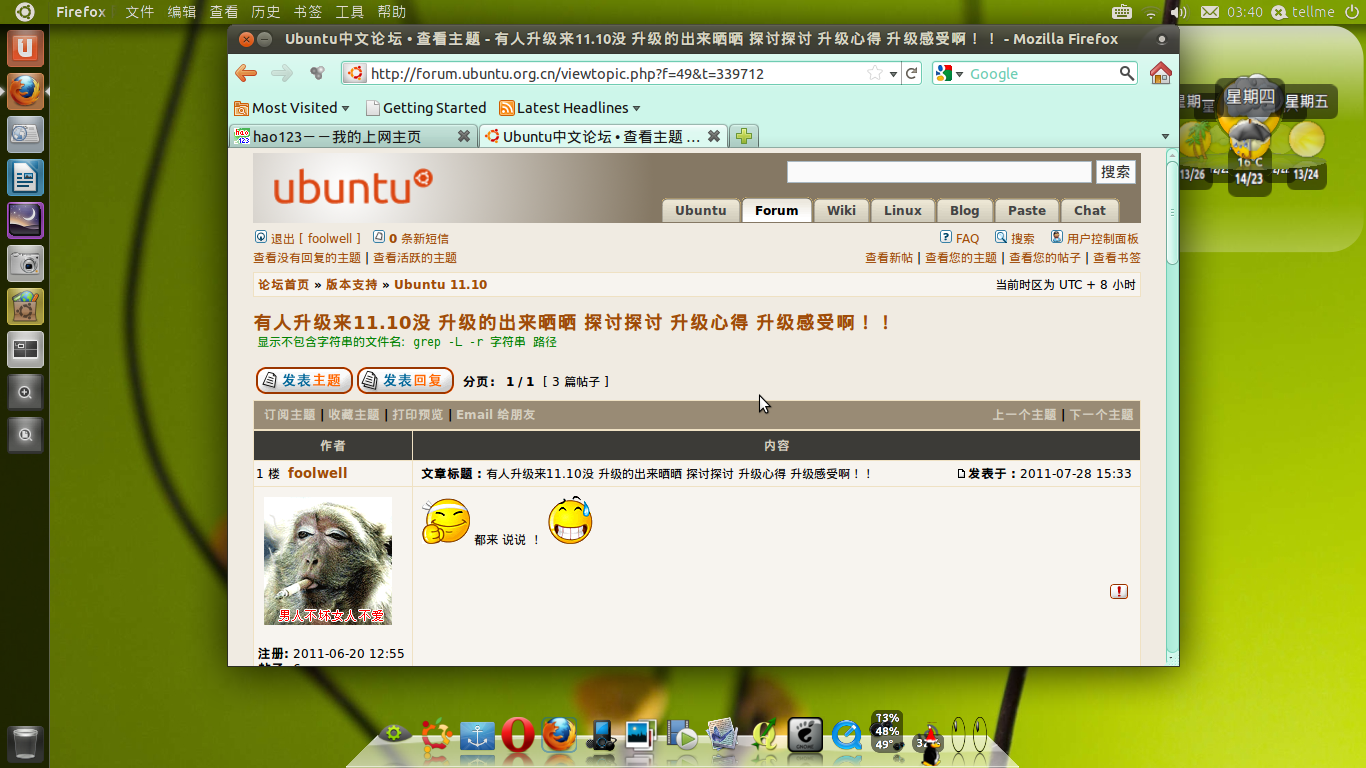Open the video player icon in dock
Viewport: 1366px width, 768px height.
pyautogui.click(x=682, y=736)
